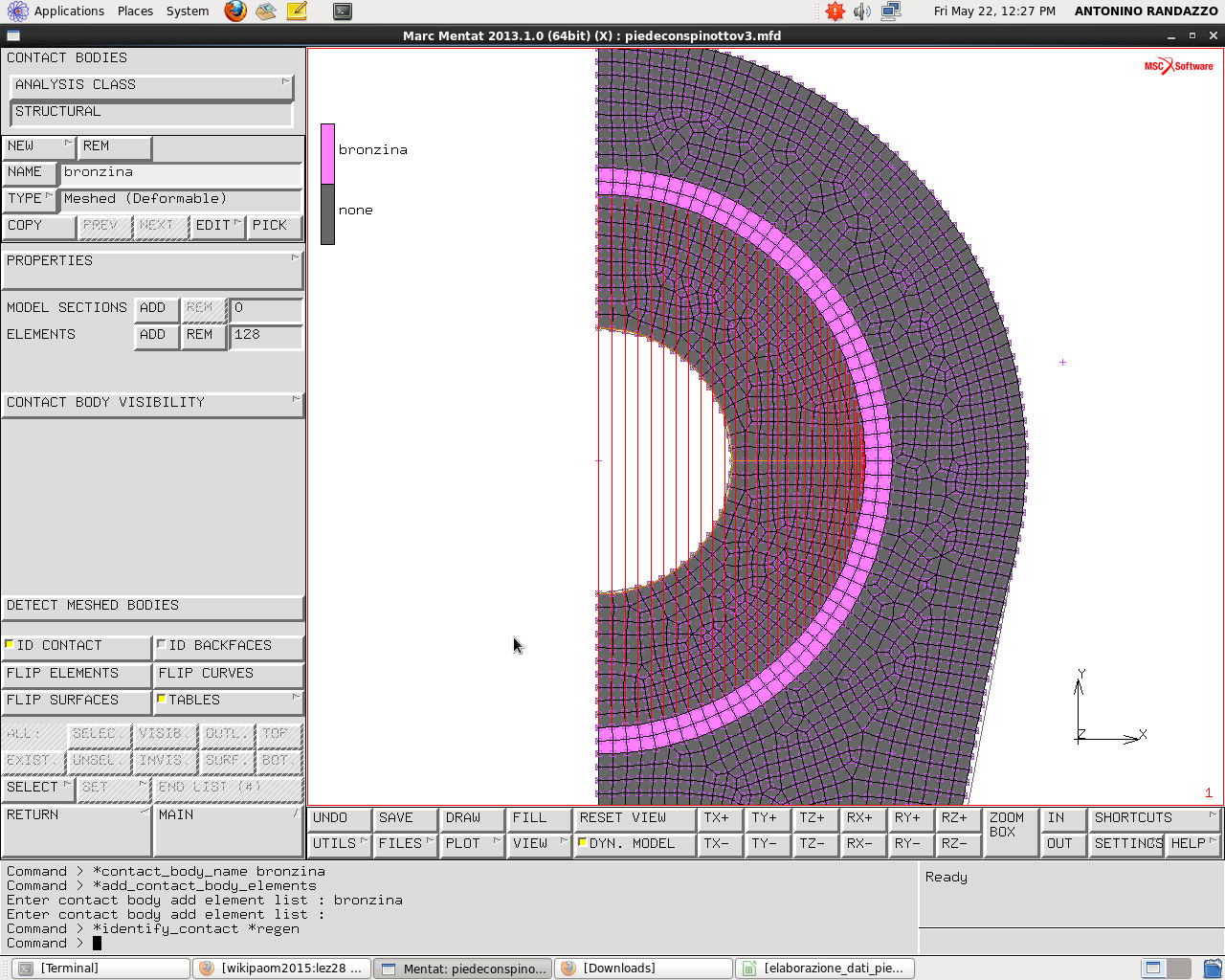
Task: Click ZOOM BOX
Action: pos(1011,831)
